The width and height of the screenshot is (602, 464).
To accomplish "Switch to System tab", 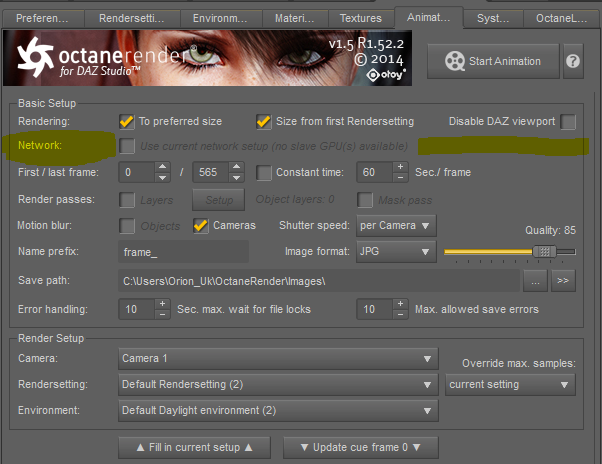I will click(x=493, y=18).
